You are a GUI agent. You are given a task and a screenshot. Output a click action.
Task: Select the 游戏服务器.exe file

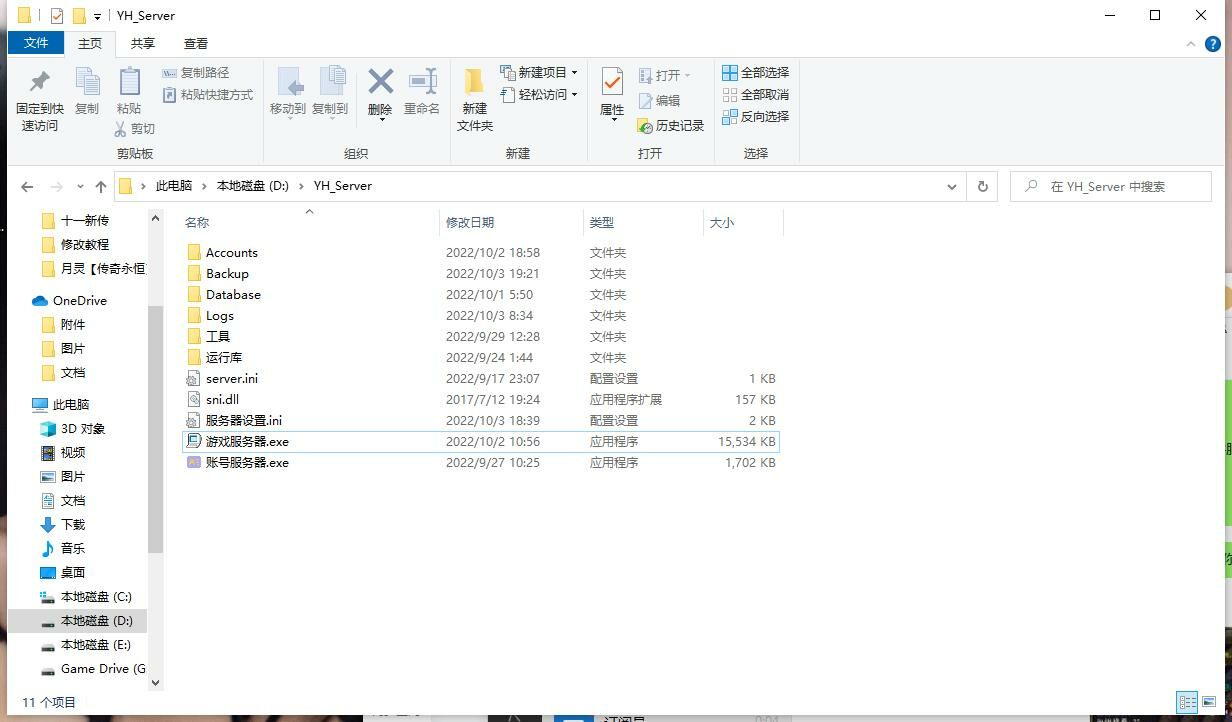247,442
